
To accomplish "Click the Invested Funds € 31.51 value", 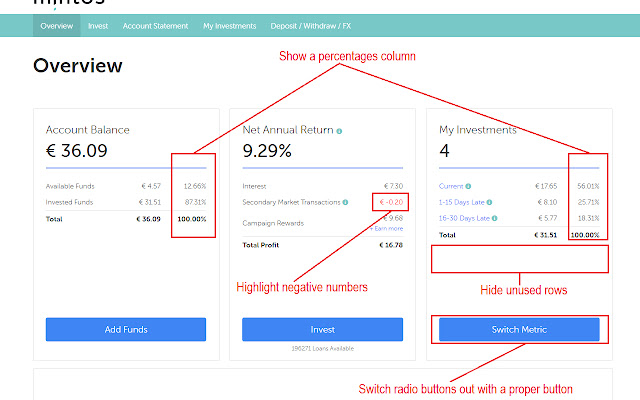I will [150, 202].
